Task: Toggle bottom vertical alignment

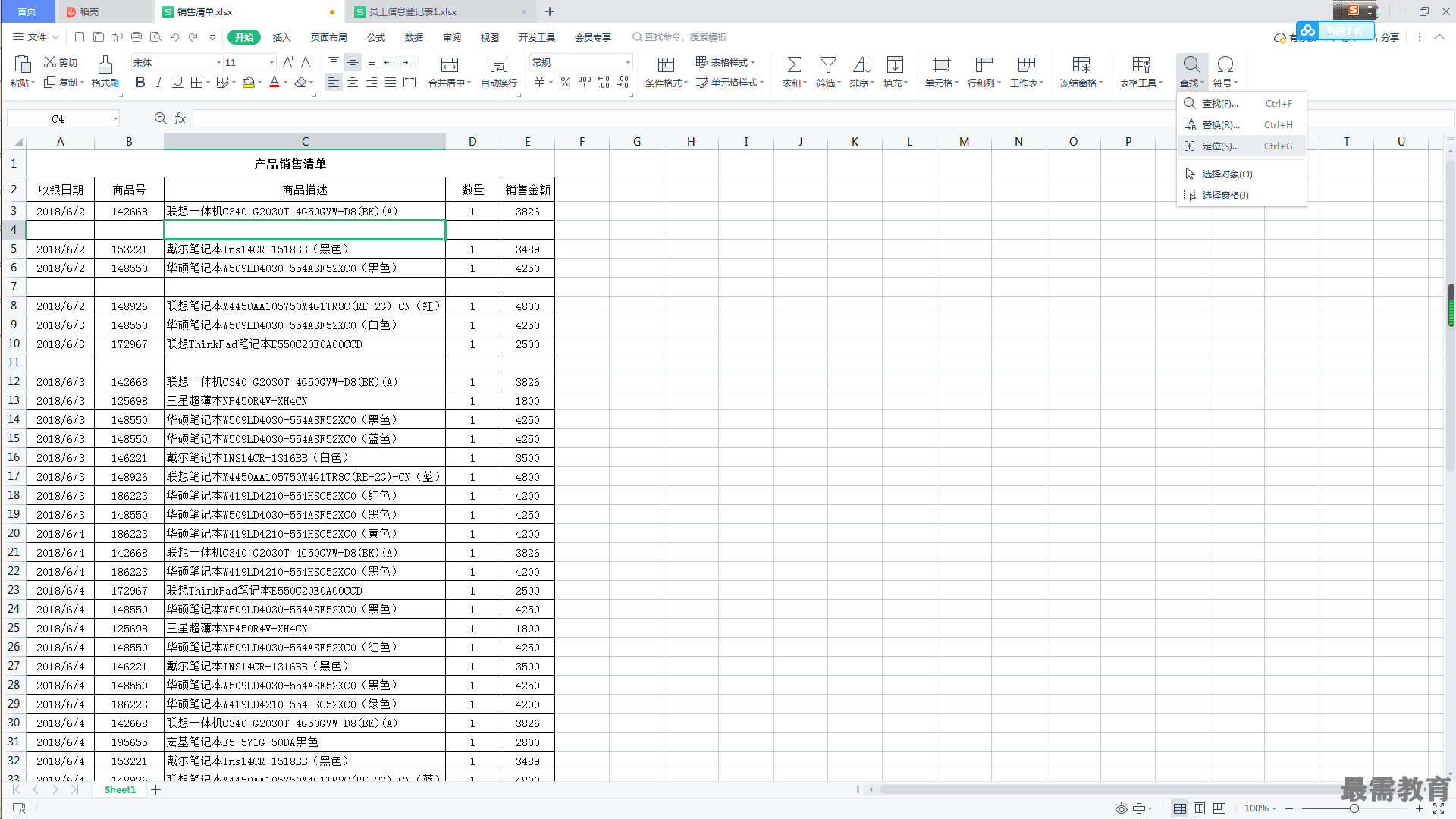Action: [372, 62]
